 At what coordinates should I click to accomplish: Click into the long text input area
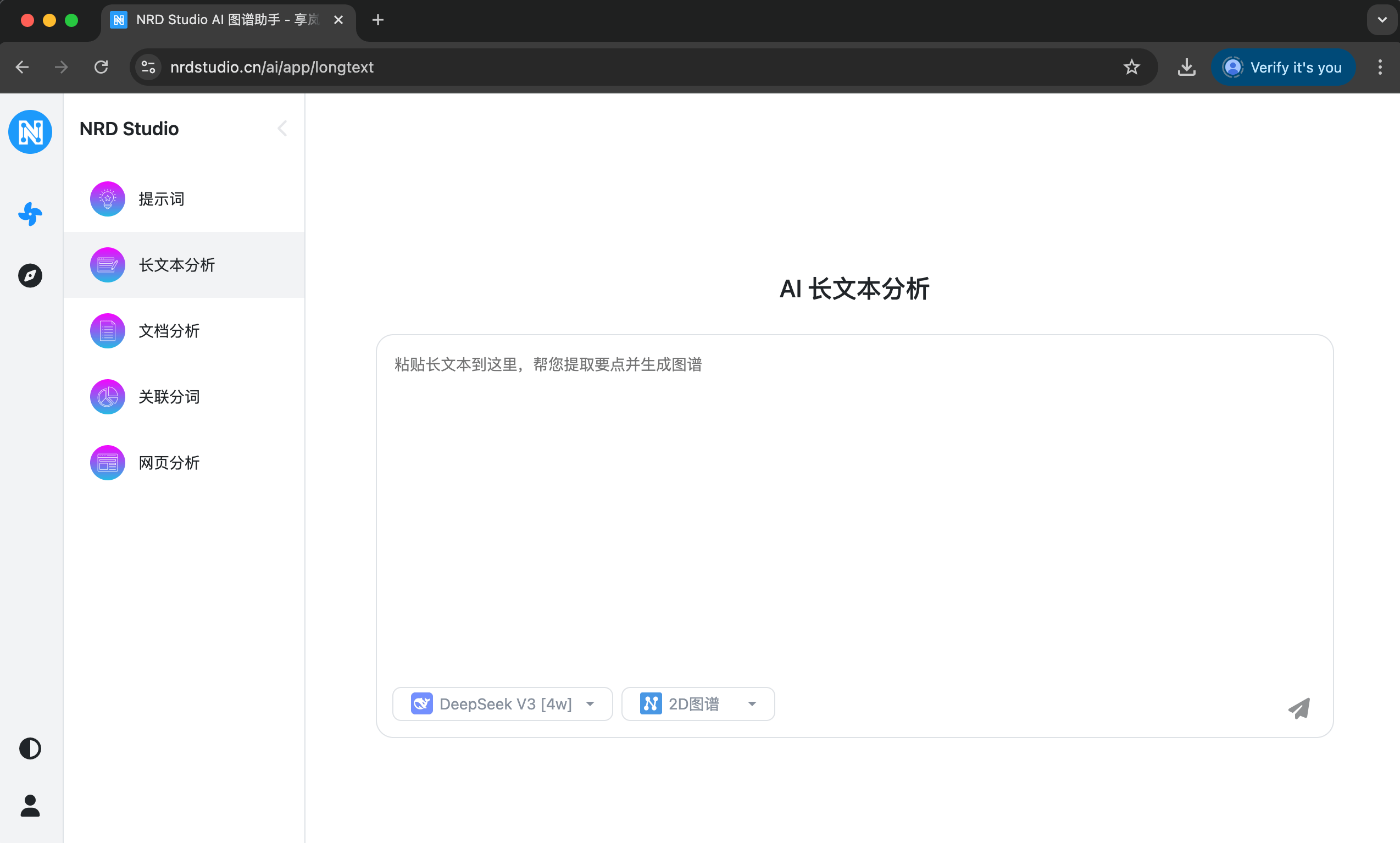[854, 500]
